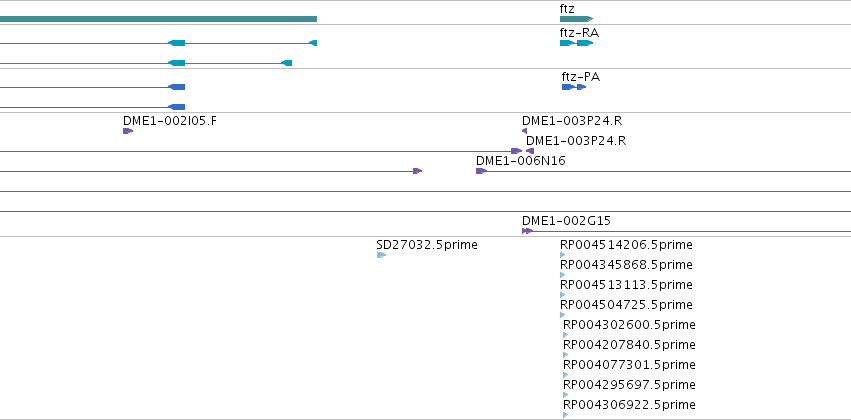Select the exon block at the second cyan transcript's end
The width and height of the screenshot is (851, 420).
tap(287, 63)
